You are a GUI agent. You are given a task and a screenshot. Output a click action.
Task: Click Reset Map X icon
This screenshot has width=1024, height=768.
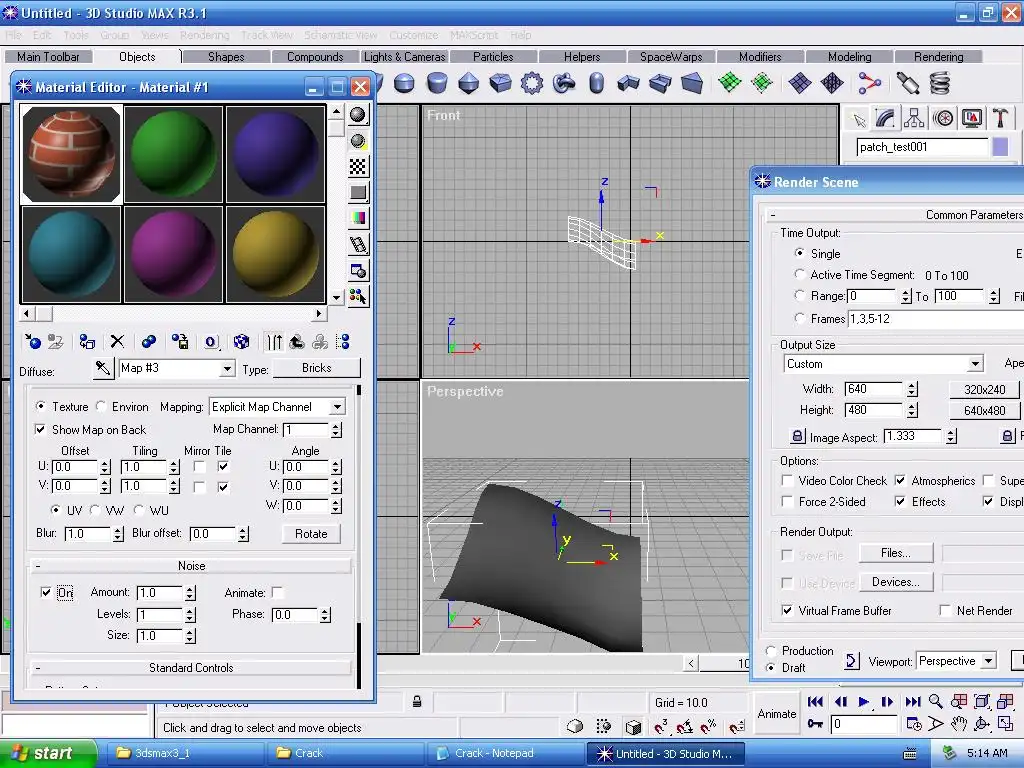pyautogui.click(x=117, y=342)
